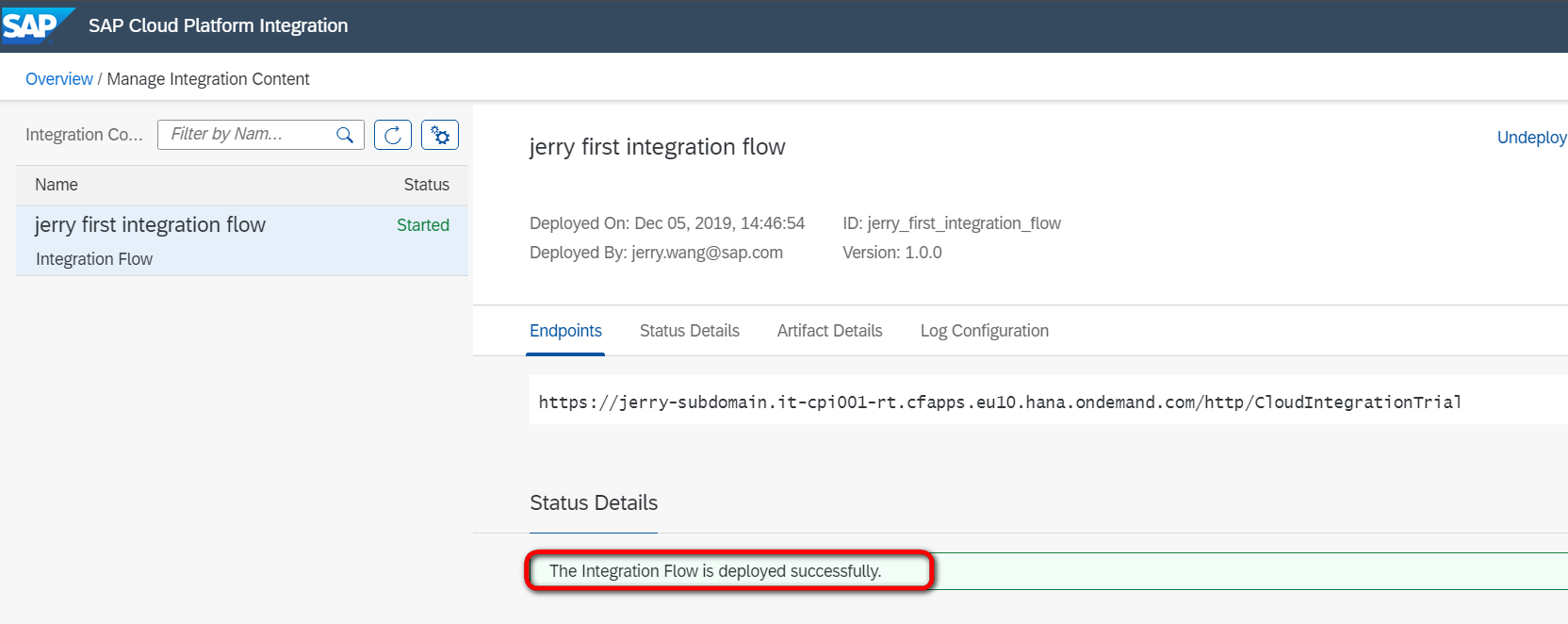The image size is (1568, 624).
Task: Open the Artifact Details tab
Action: click(x=829, y=331)
